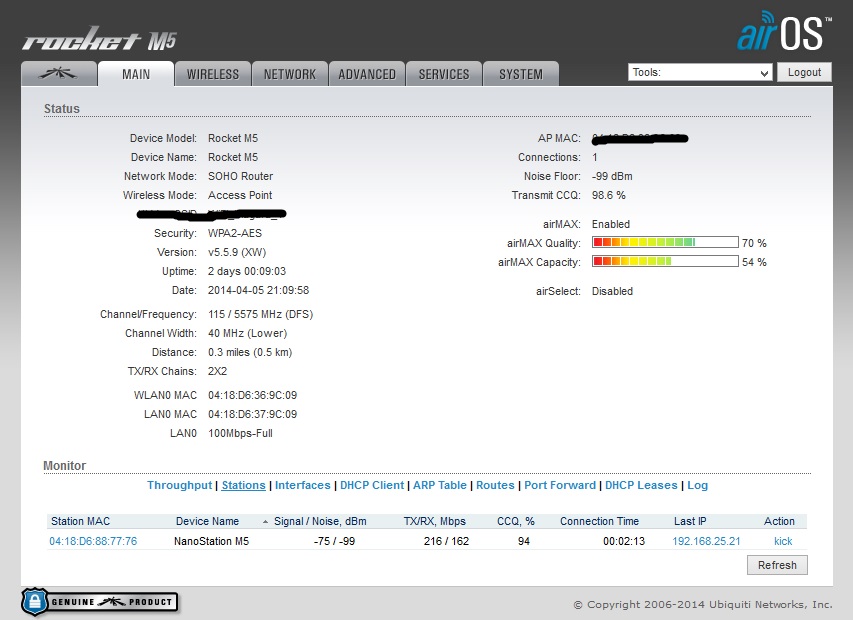
Task: Expand the Tools dropdown
Action: [701, 72]
